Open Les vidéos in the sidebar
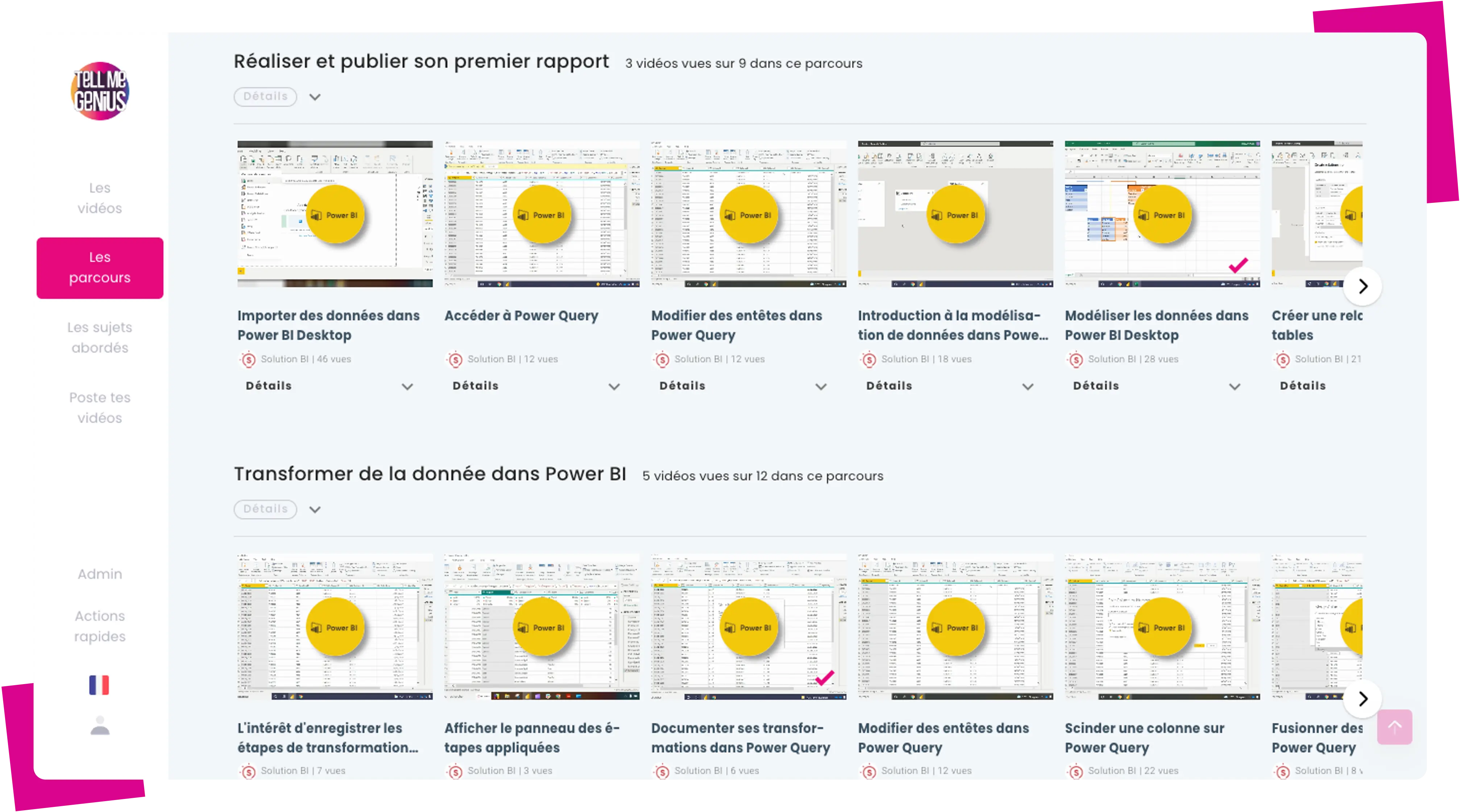 100,198
